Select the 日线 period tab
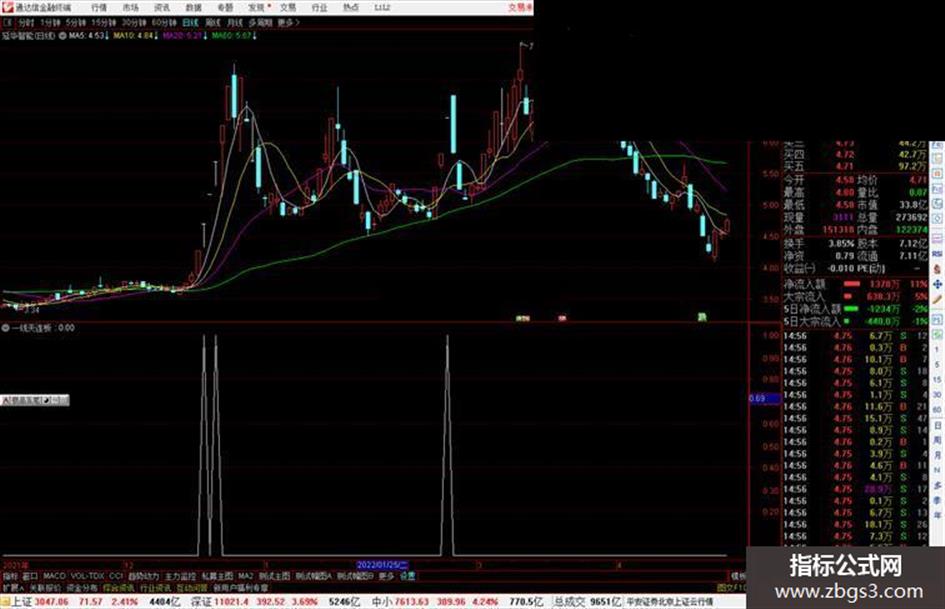This screenshot has width=945, height=609. [190, 23]
